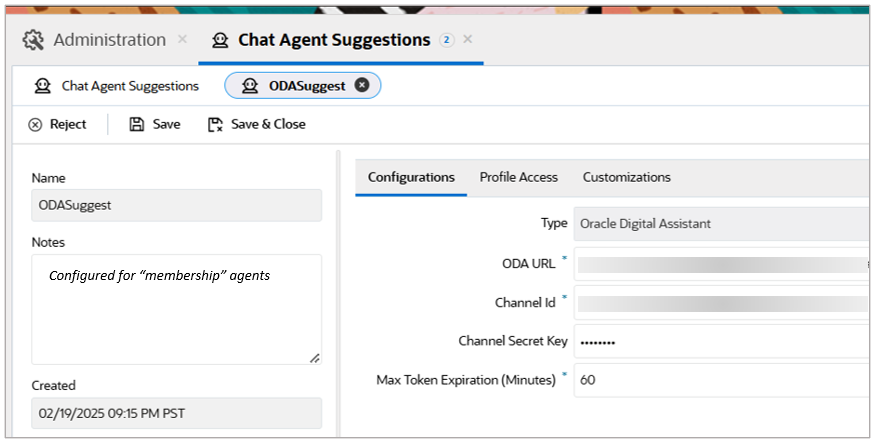Open the Type dropdown showing Oracle Digital Assistant
Image resolution: width=873 pixels, height=441 pixels.
(x=720, y=224)
